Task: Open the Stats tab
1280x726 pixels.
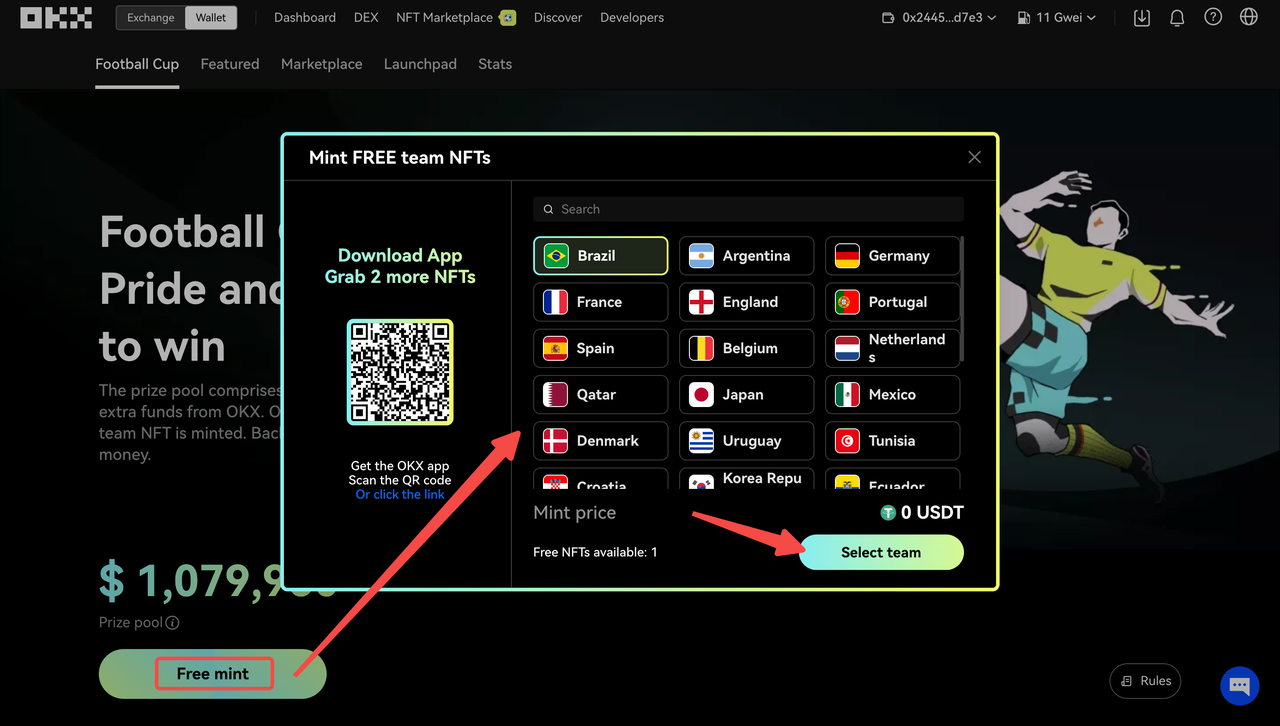Action: coord(494,64)
